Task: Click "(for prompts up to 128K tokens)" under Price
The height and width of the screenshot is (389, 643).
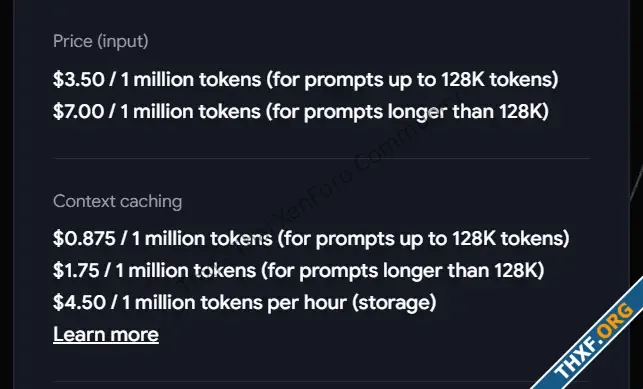Action: pyautogui.click(x=412, y=79)
